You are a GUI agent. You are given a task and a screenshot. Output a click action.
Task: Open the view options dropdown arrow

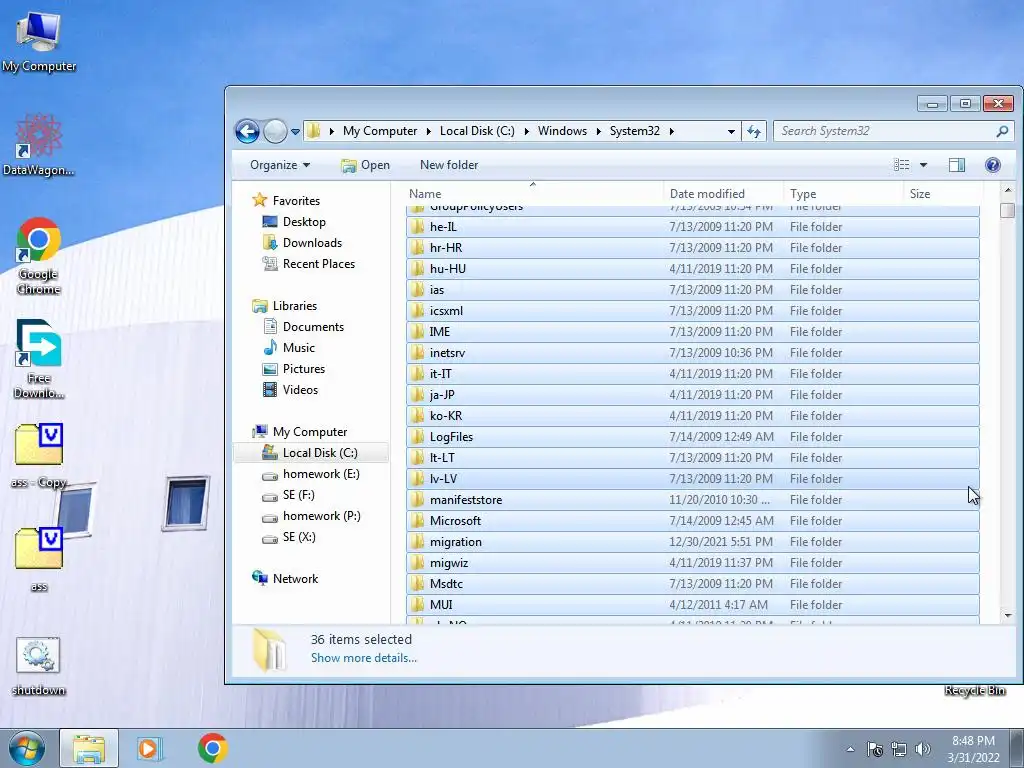tap(923, 165)
